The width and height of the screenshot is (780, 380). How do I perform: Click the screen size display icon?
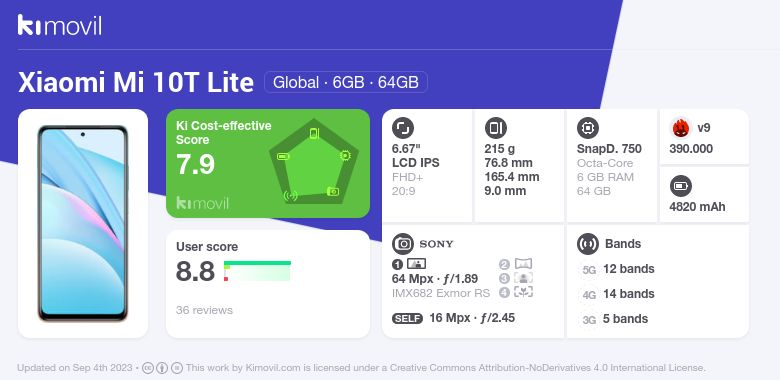coord(403,128)
